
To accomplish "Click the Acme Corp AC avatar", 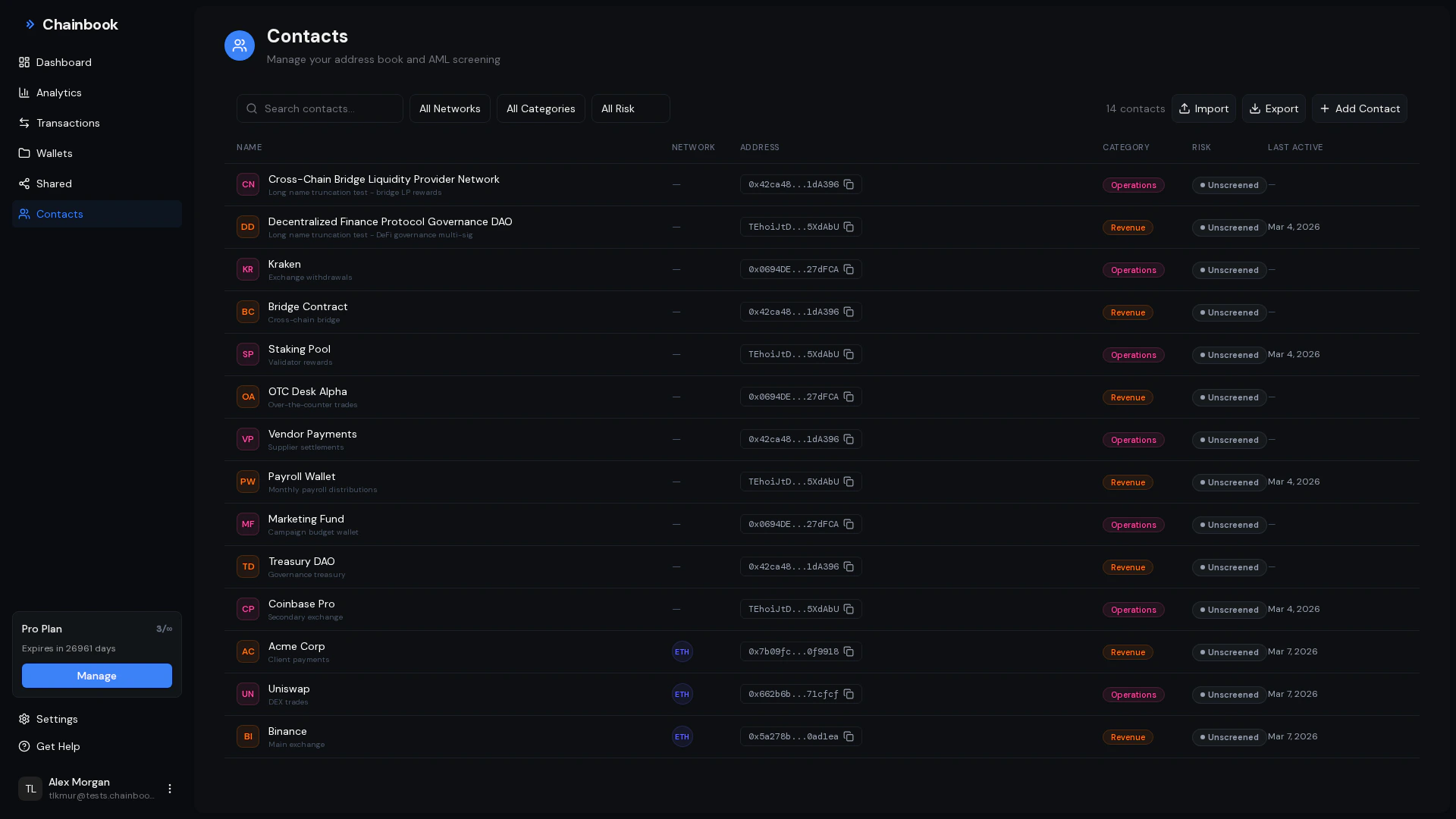I will [x=248, y=651].
